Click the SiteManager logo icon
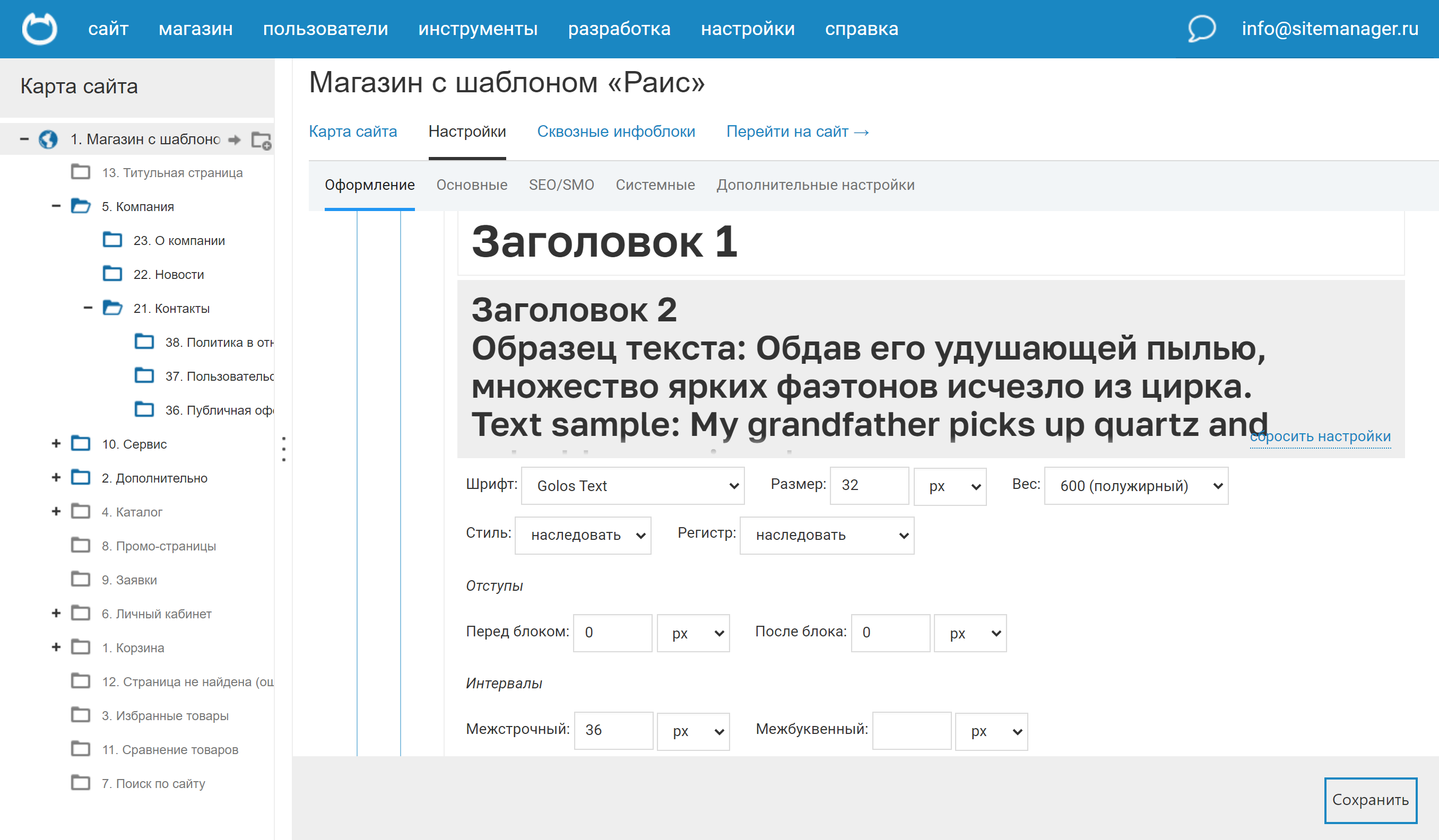1439x840 pixels. click(38, 29)
